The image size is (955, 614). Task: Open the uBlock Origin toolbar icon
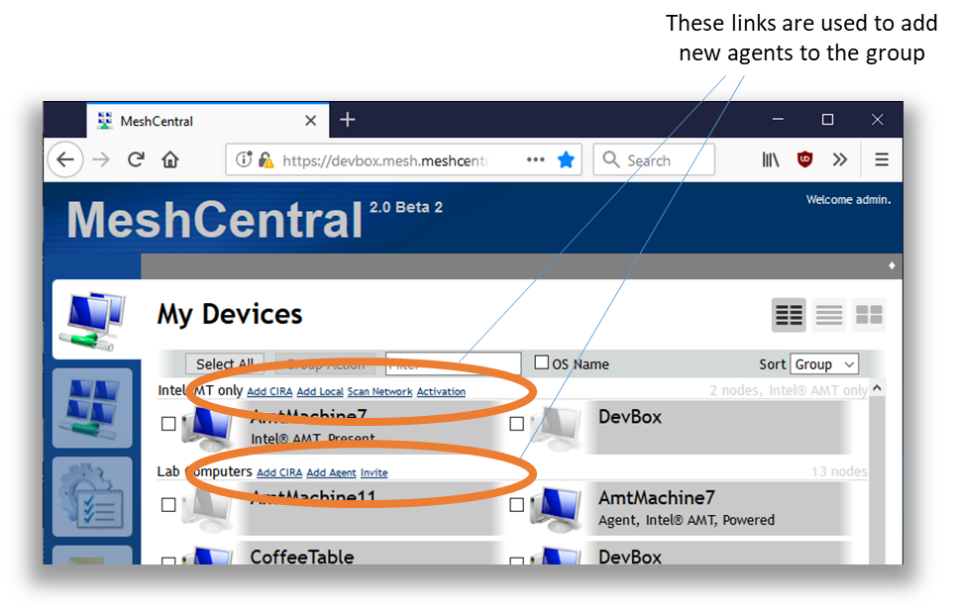805,159
